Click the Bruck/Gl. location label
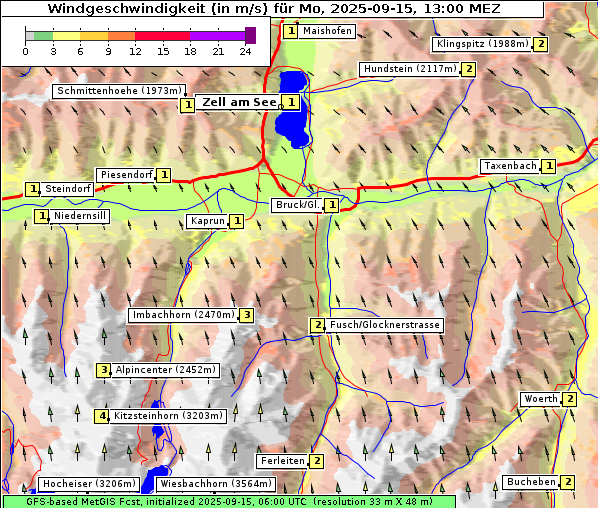 point(297,205)
